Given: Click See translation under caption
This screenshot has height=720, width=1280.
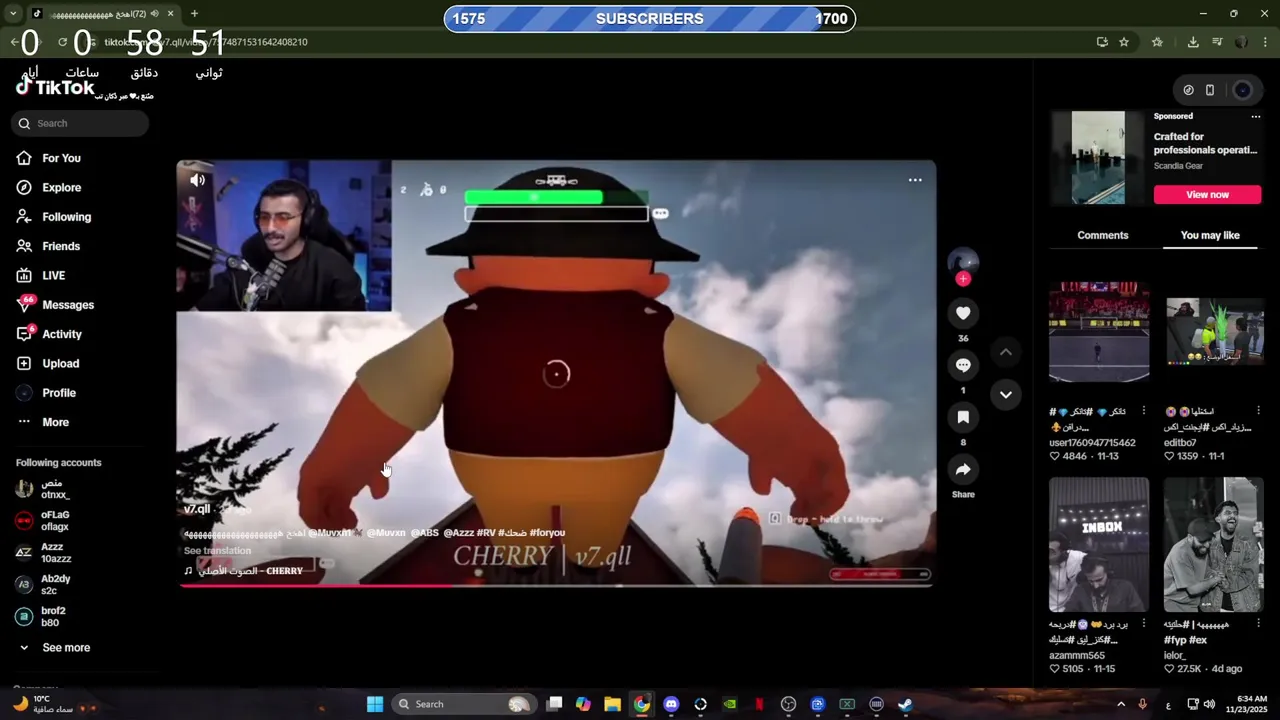Looking at the screenshot, I should pyautogui.click(x=217, y=551).
